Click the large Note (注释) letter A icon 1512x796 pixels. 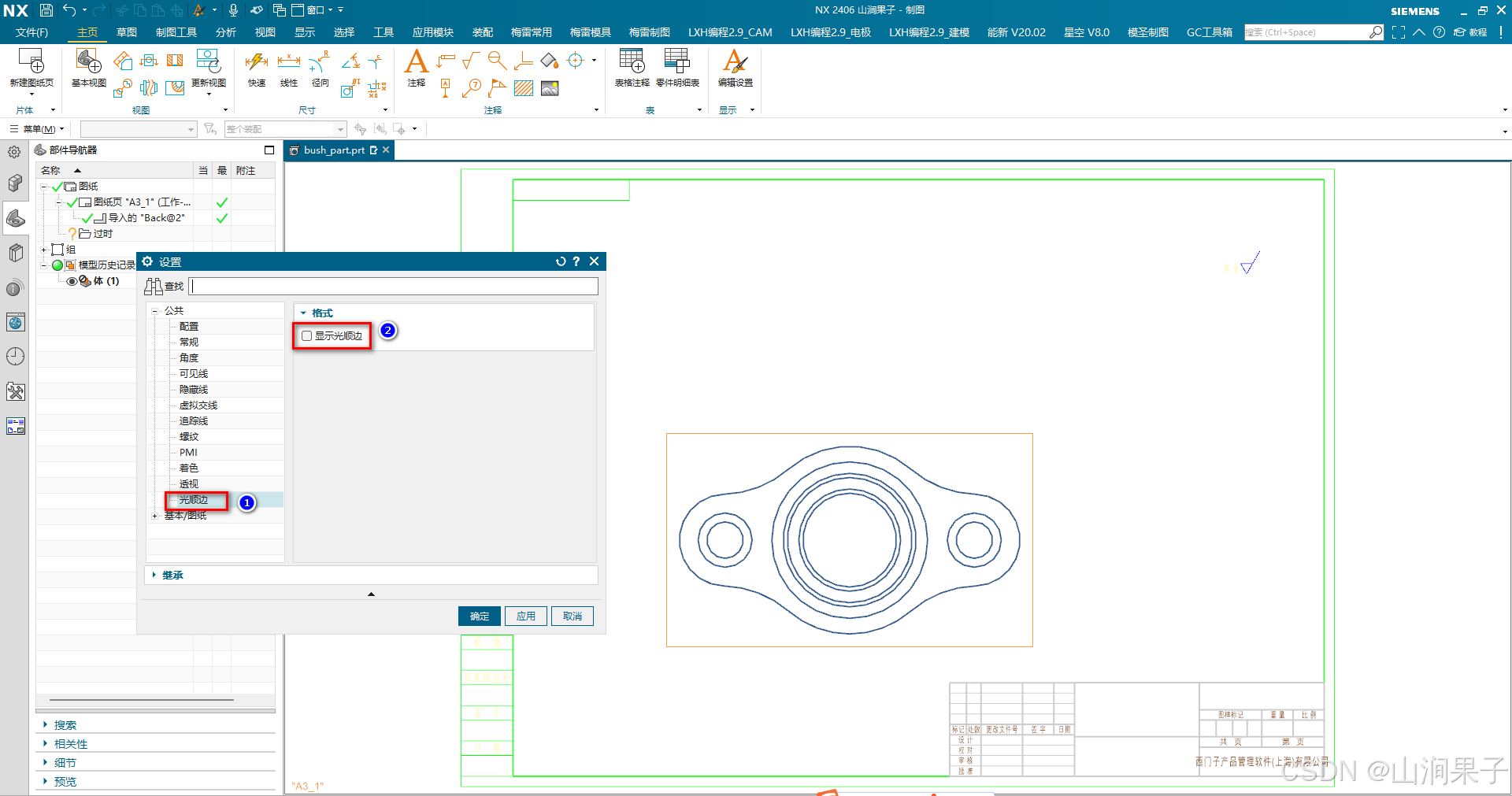(x=416, y=61)
